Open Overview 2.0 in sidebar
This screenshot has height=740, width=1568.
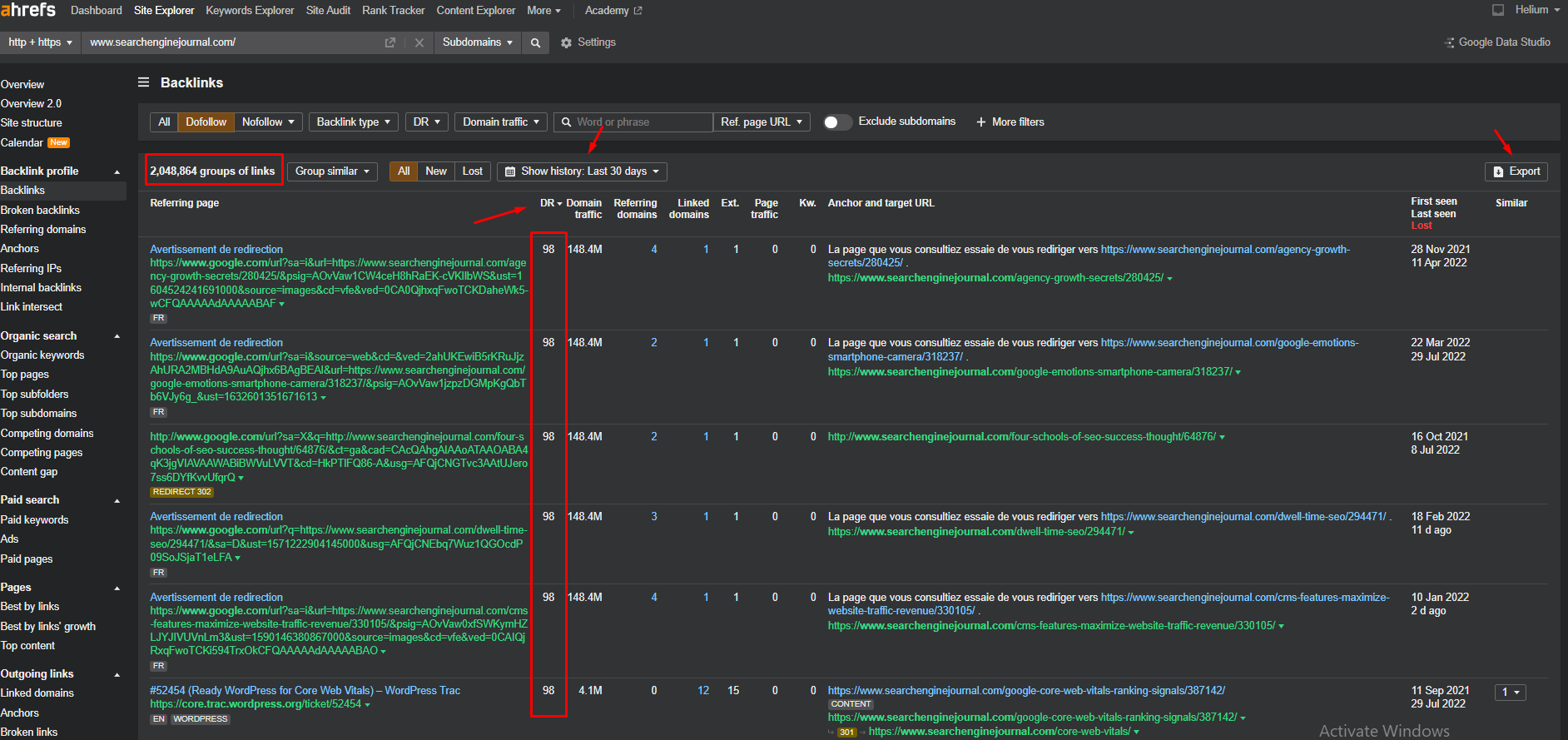point(31,104)
